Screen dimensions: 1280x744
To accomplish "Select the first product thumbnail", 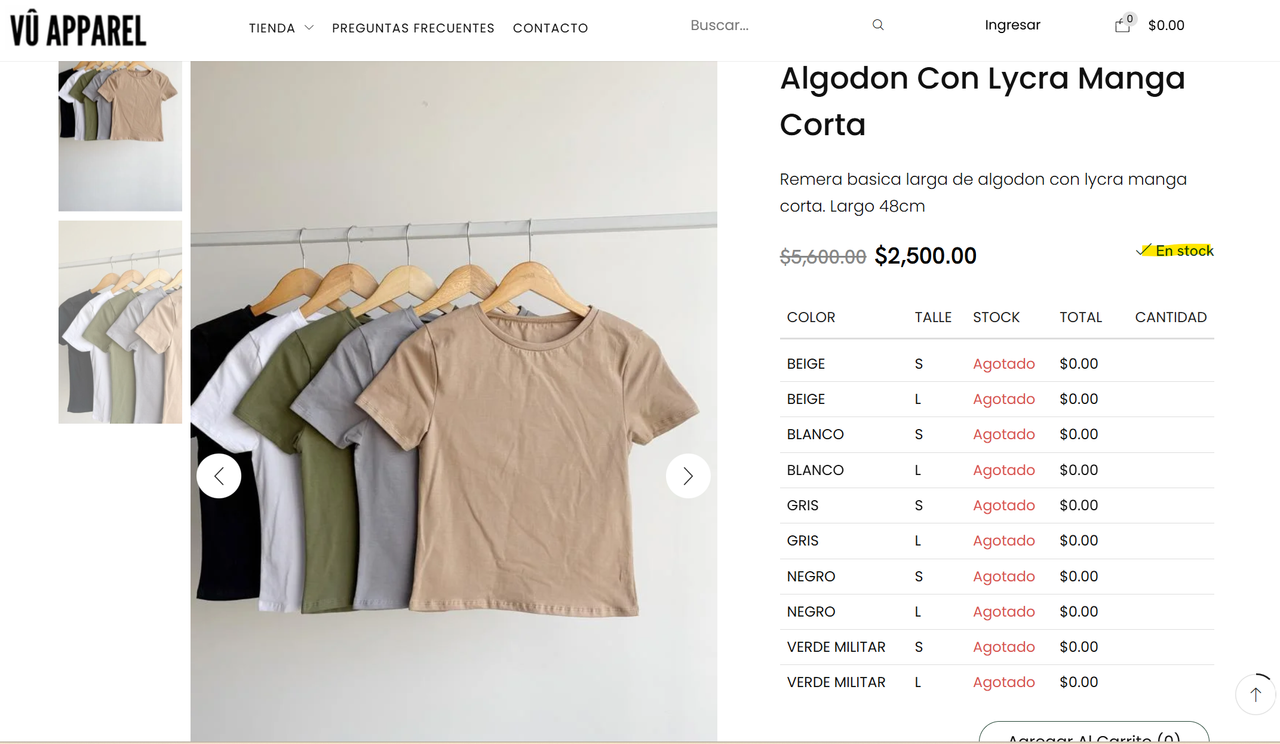I will click(x=120, y=136).
